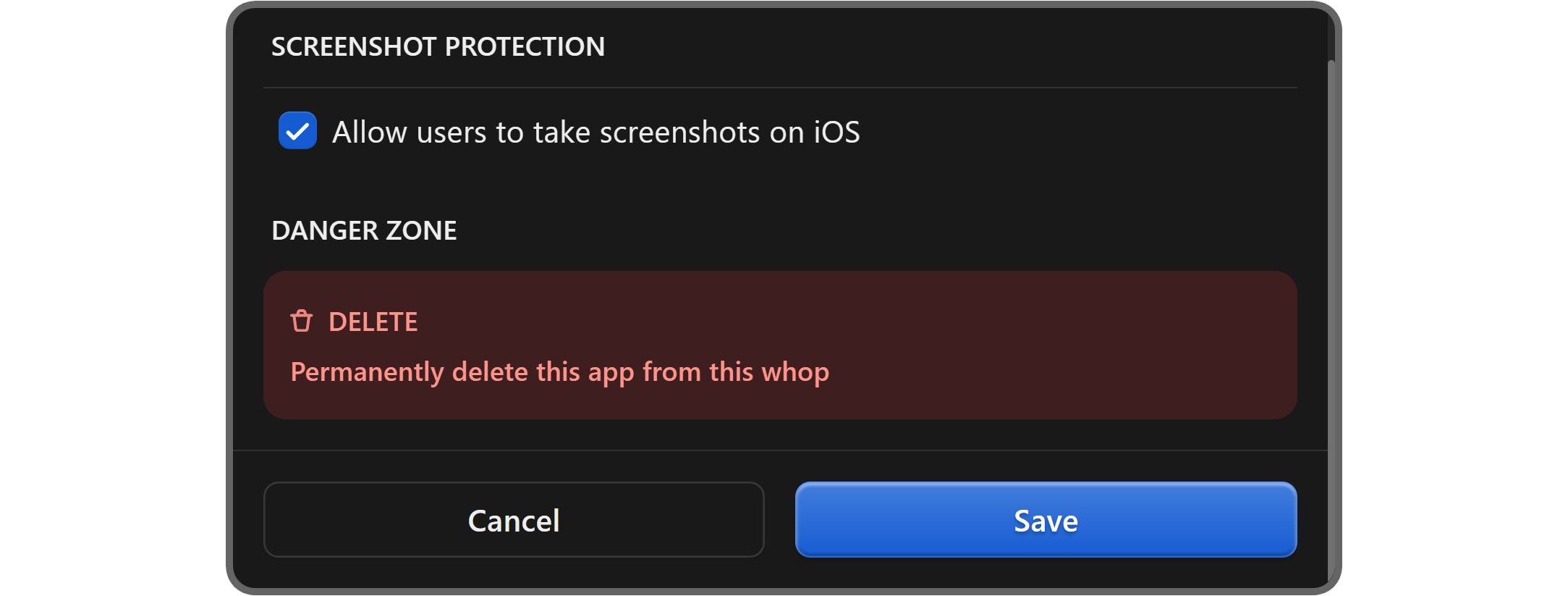The image size is (1568, 596).
Task: Uncheck the iOS screenshots checkbox
Action: coord(297,131)
